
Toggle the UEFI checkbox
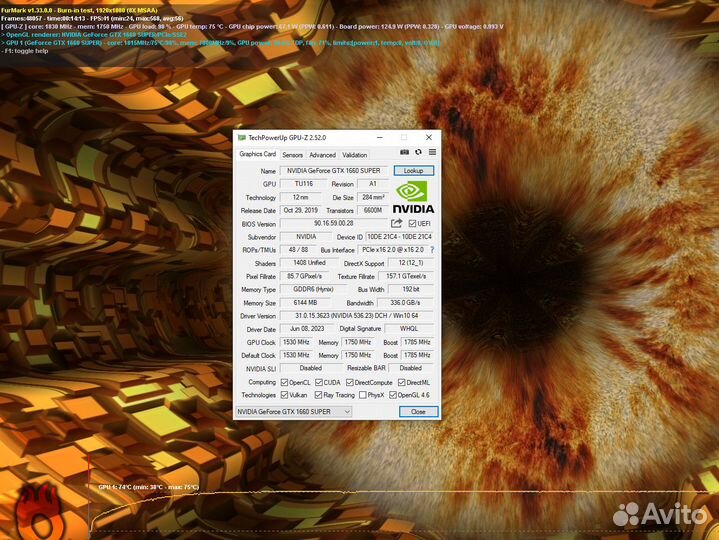pos(412,224)
